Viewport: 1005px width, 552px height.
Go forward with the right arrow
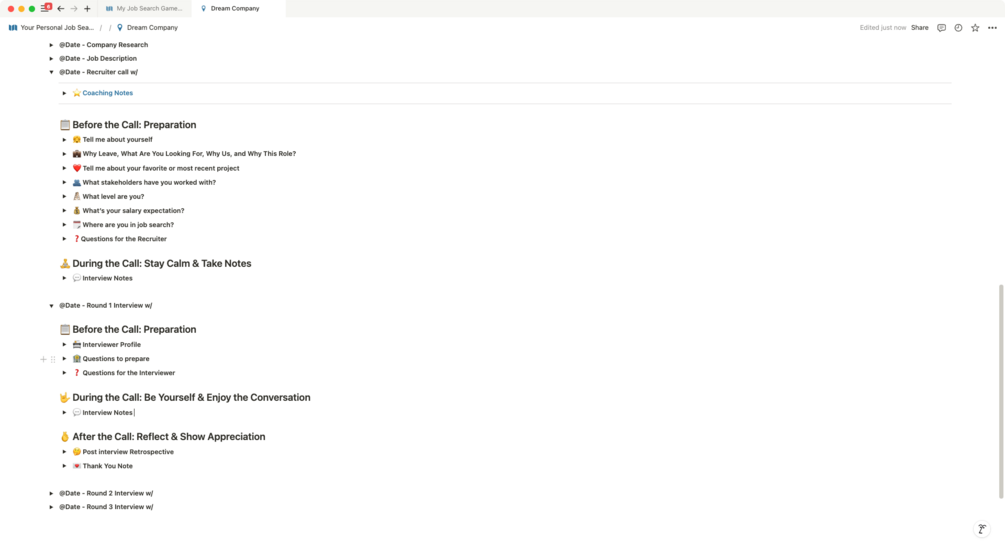pos(74,9)
